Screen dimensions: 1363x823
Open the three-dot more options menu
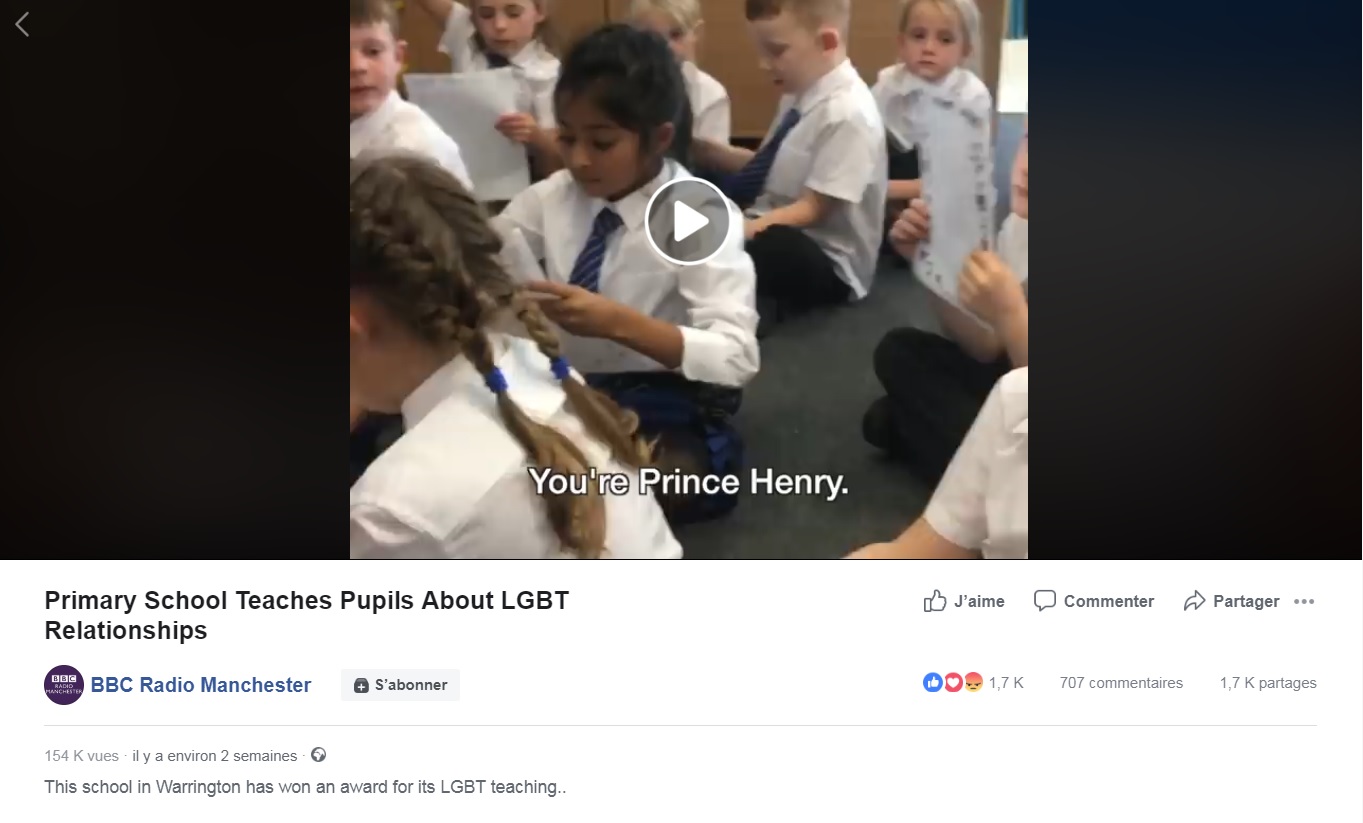tap(1304, 601)
